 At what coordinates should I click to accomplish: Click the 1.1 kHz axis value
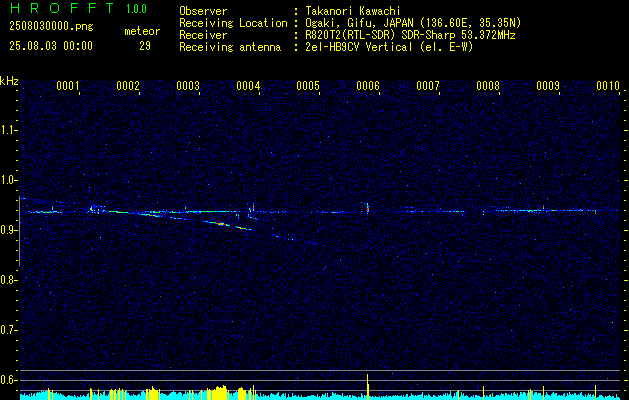coord(9,130)
